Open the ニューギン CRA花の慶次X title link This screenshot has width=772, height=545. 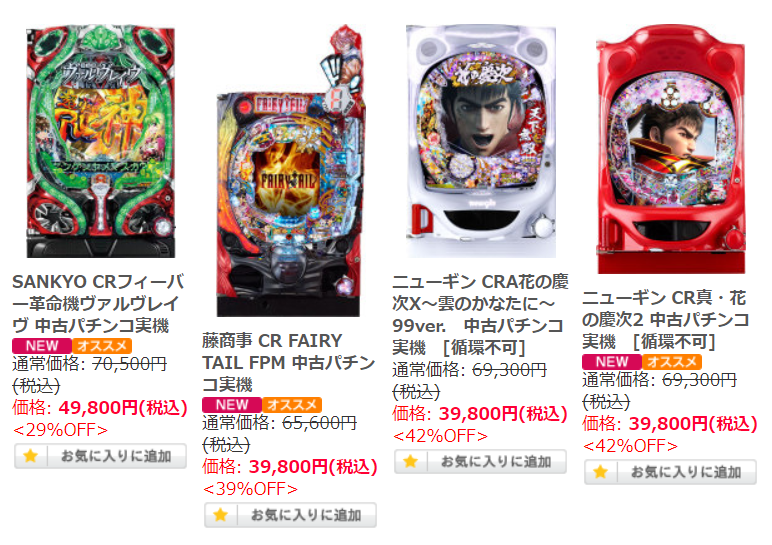click(481, 315)
